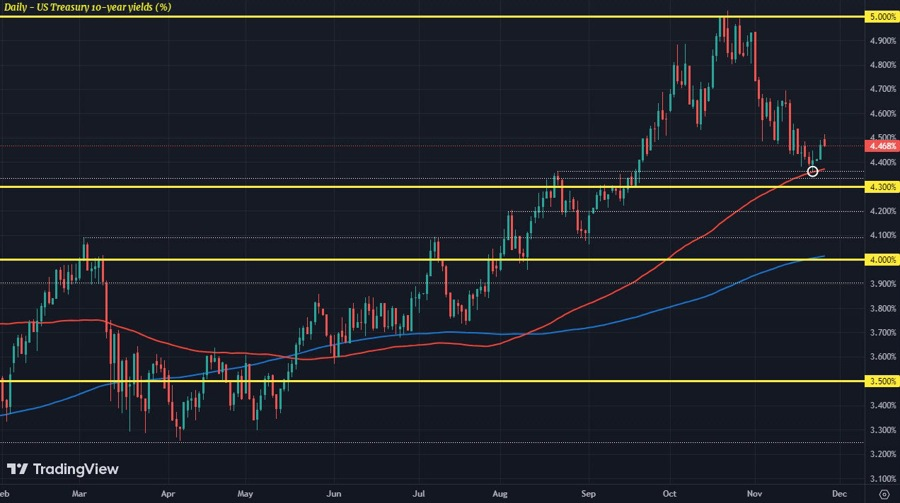Image resolution: width=900 pixels, height=503 pixels.
Task: Open chart settings gear icon
Action: click(884, 494)
